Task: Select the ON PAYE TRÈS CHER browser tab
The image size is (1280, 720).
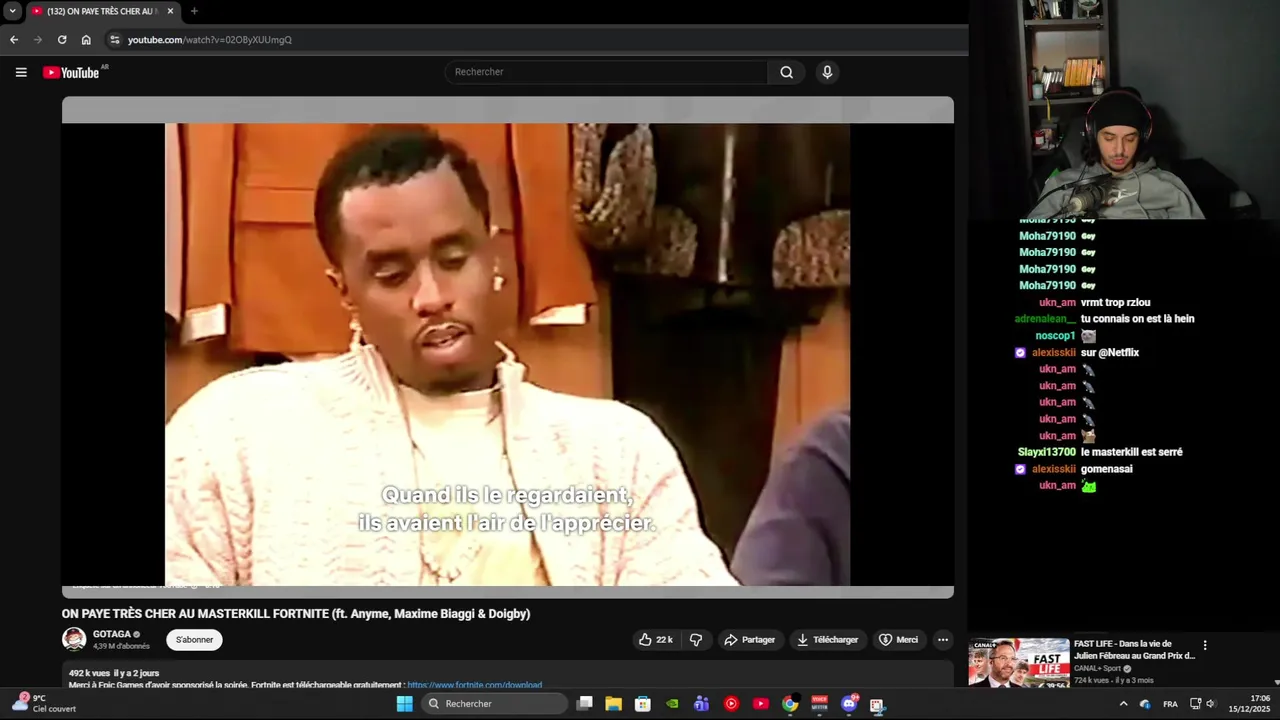Action: 102,11
